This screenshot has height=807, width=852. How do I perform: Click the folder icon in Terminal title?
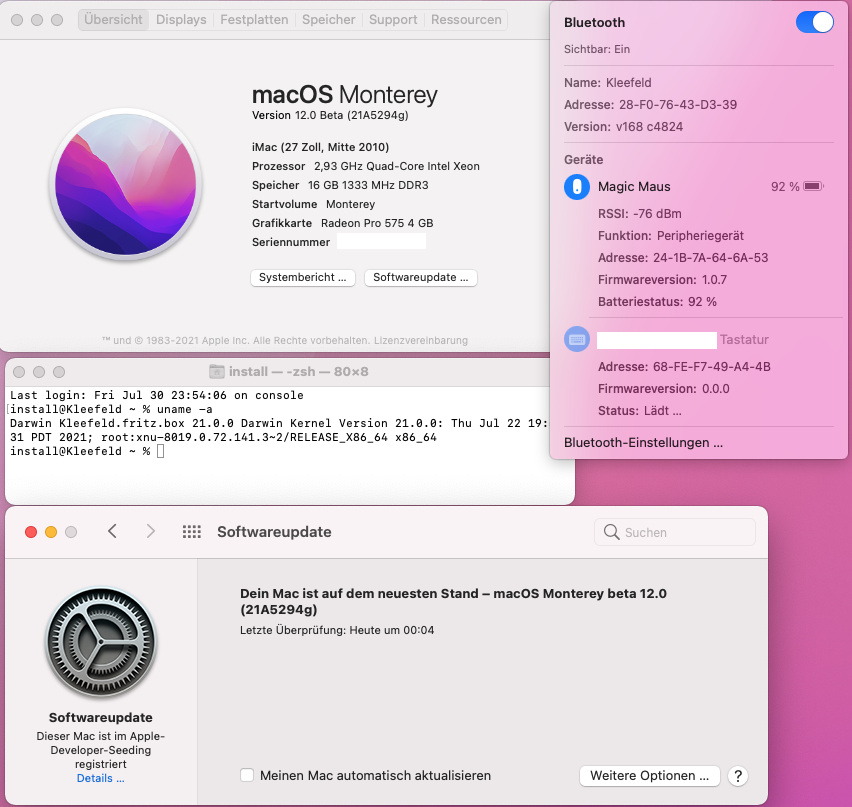pos(217,372)
